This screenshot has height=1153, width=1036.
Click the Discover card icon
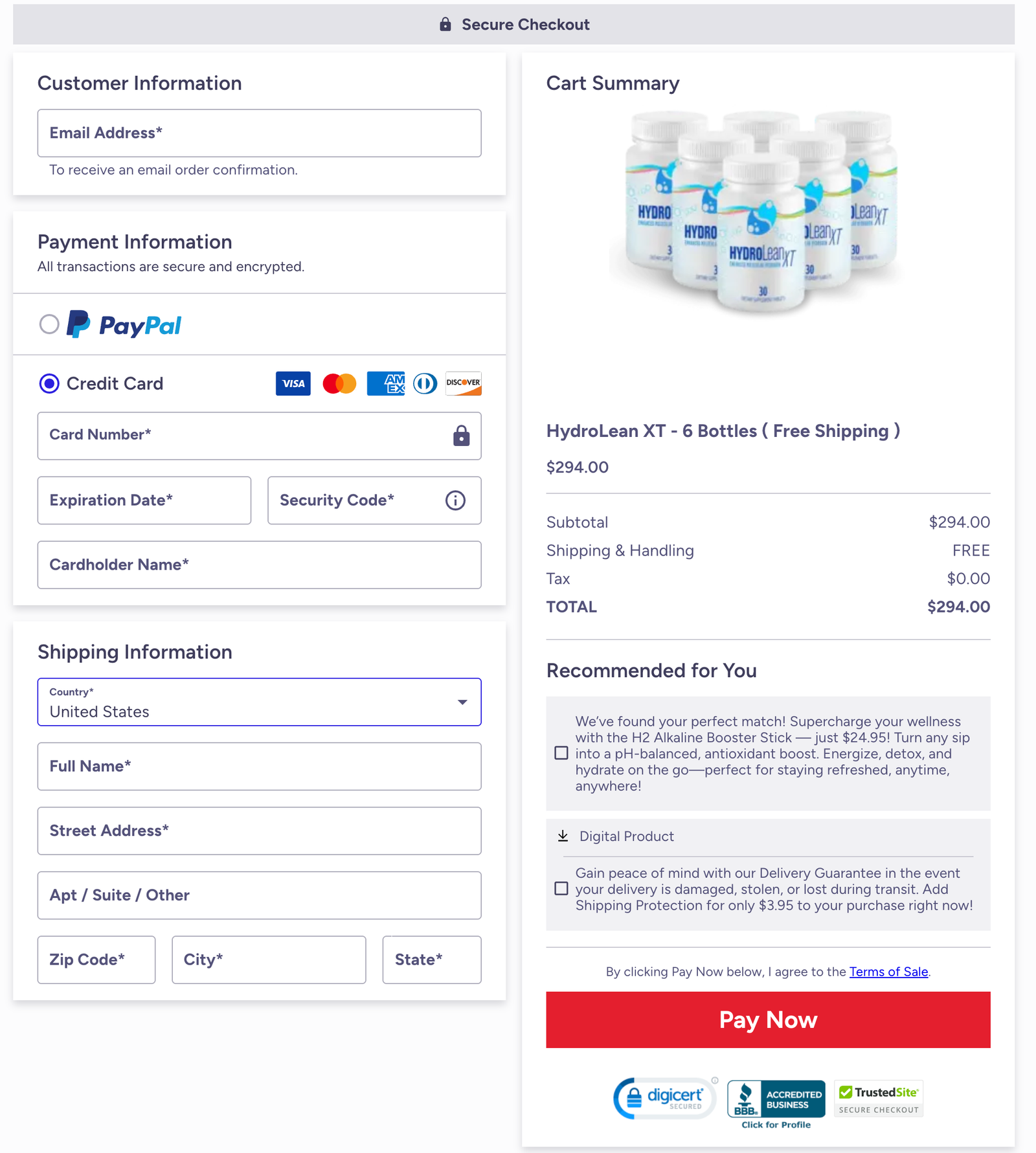[x=463, y=383]
